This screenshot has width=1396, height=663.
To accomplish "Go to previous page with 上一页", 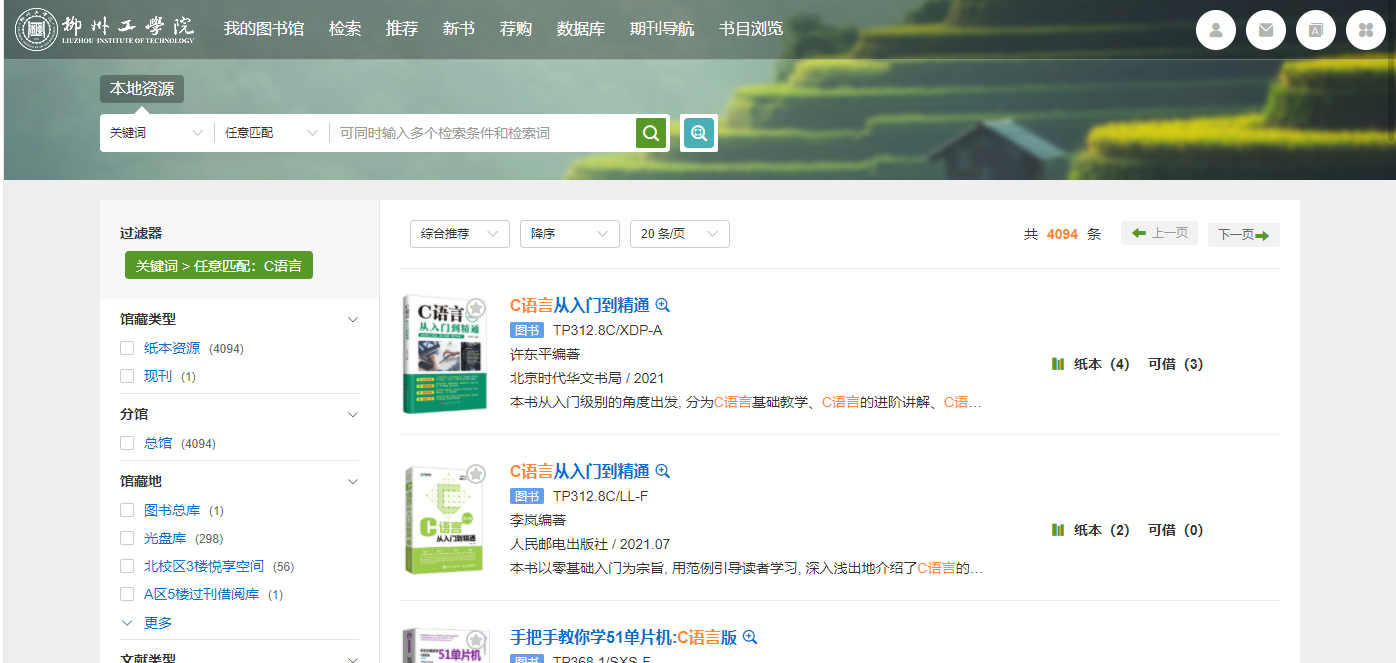I will [x=1159, y=233].
